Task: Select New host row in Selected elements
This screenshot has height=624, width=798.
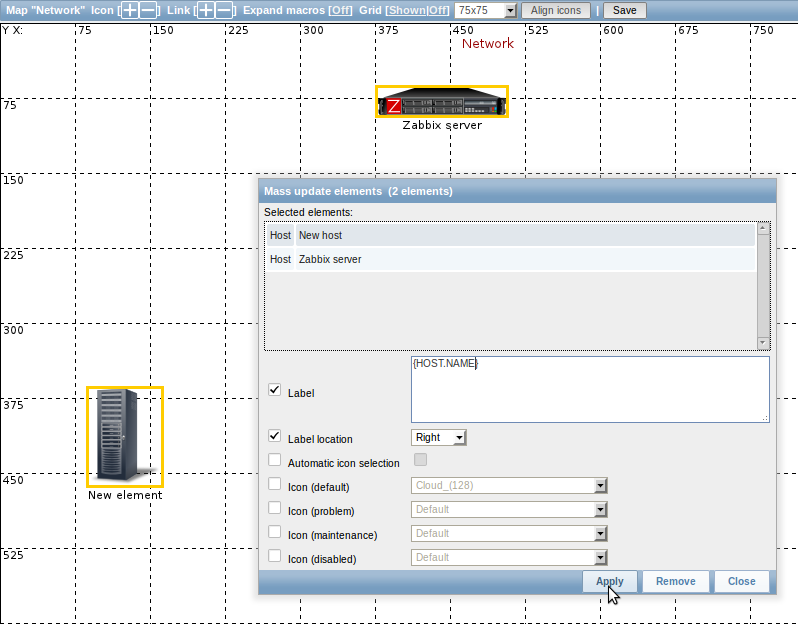Action: (x=511, y=235)
